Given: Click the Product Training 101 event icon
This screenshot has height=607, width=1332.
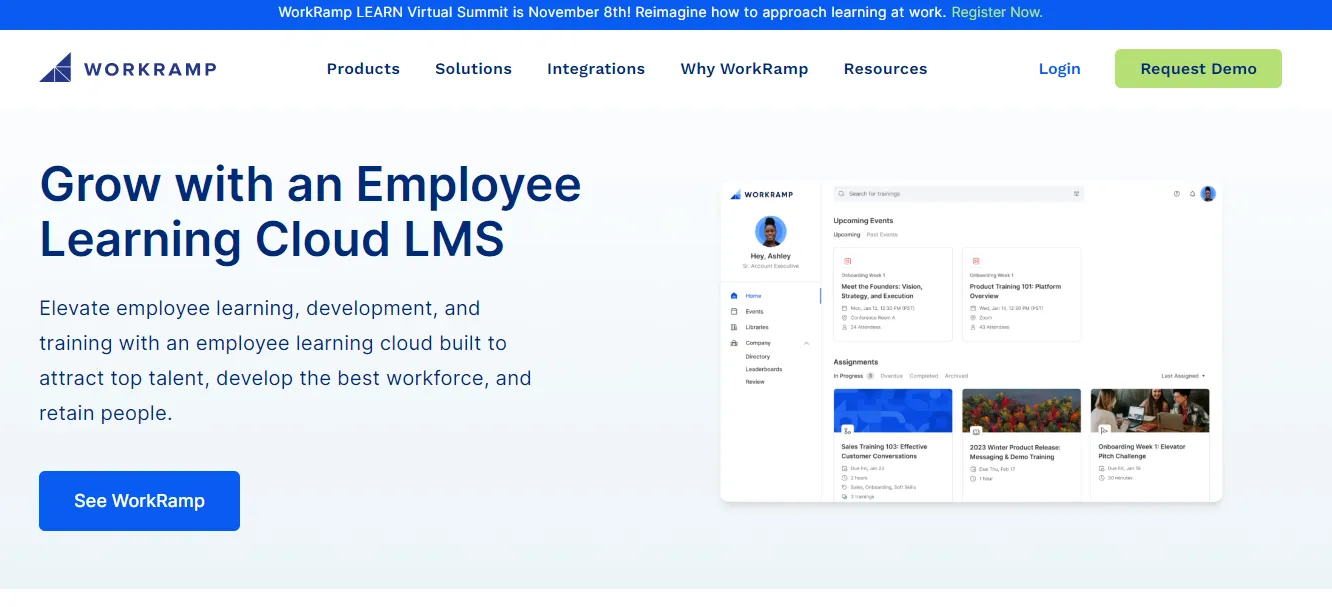Looking at the screenshot, I should click(975, 261).
